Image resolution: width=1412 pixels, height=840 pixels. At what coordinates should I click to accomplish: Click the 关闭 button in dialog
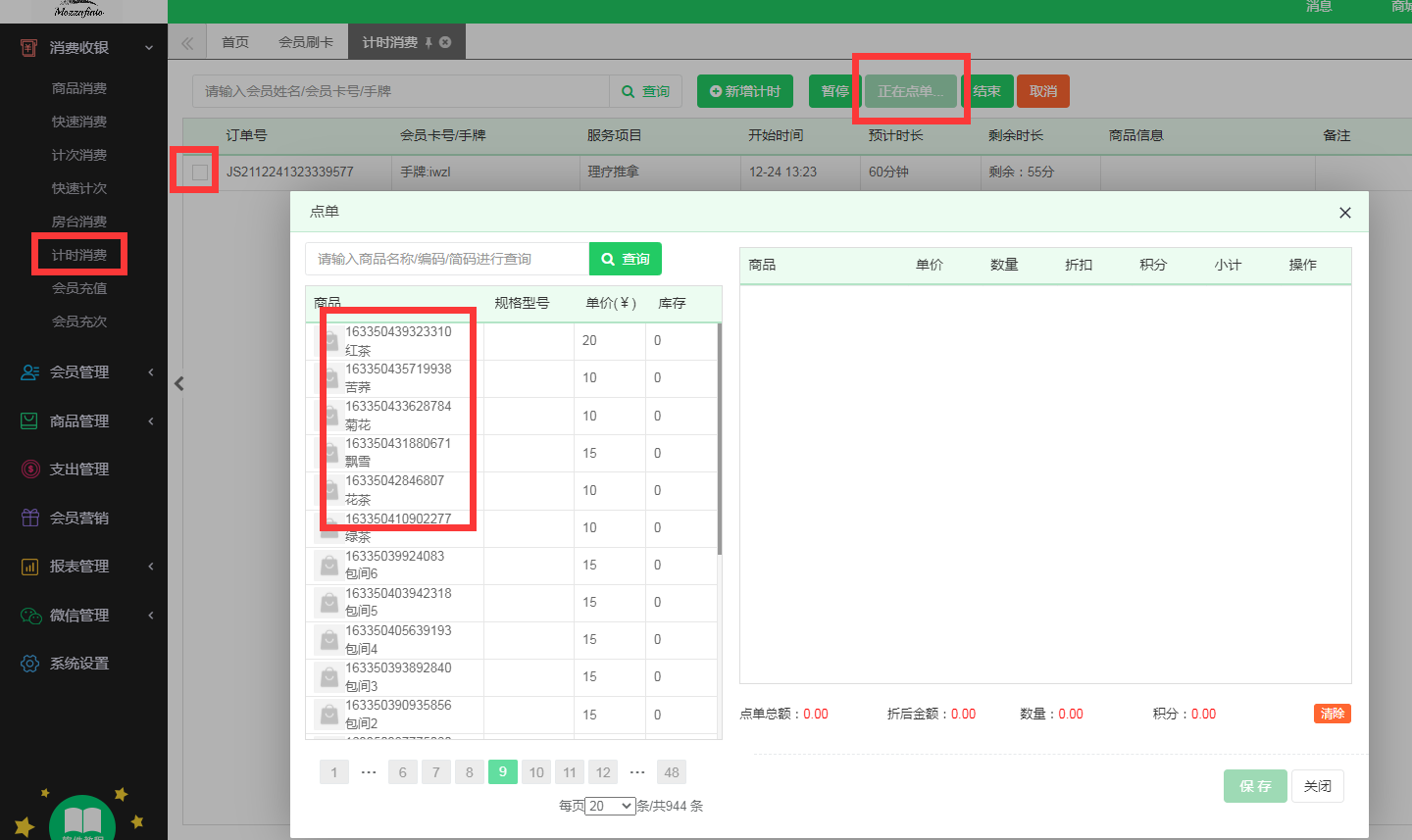[x=1318, y=786]
